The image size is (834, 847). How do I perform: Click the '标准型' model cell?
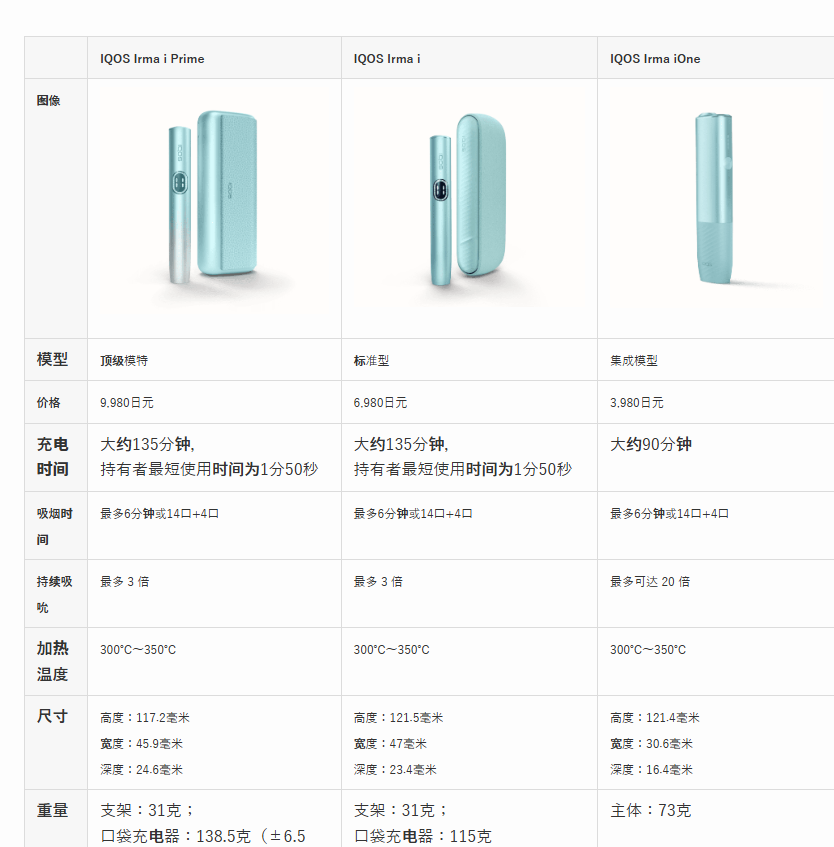[x=372, y=360]
